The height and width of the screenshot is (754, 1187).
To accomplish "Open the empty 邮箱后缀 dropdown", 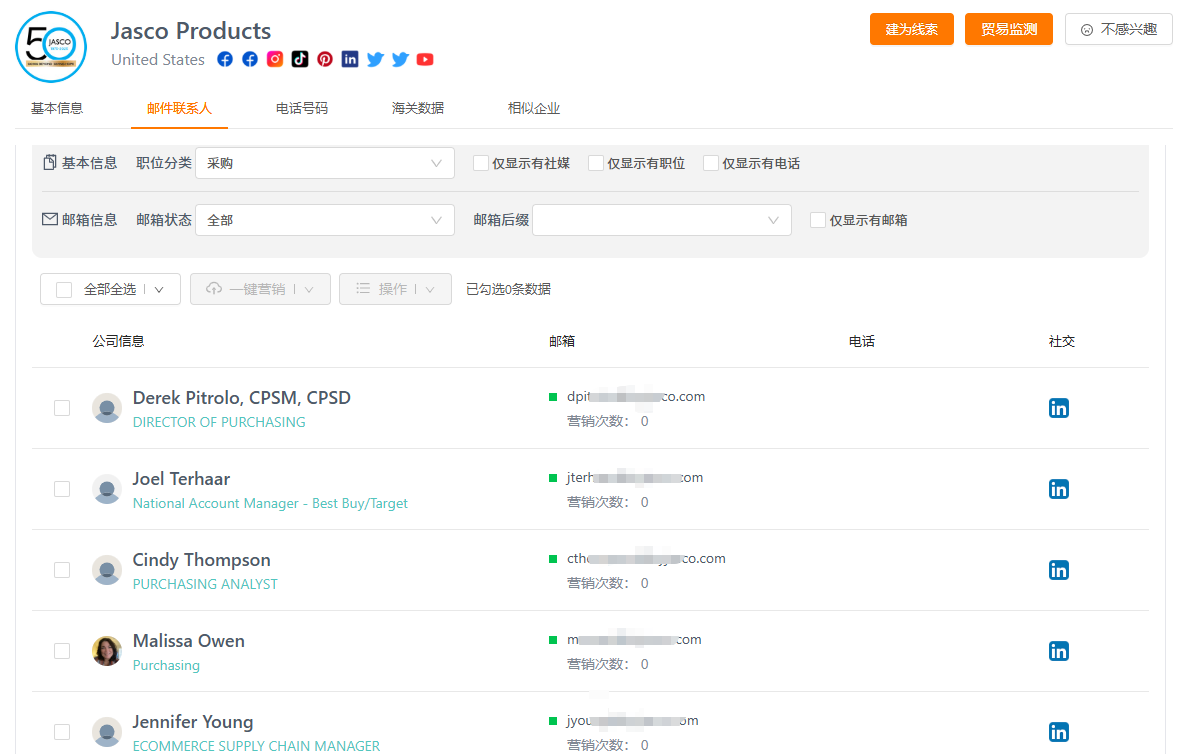I will pos(662,220).
